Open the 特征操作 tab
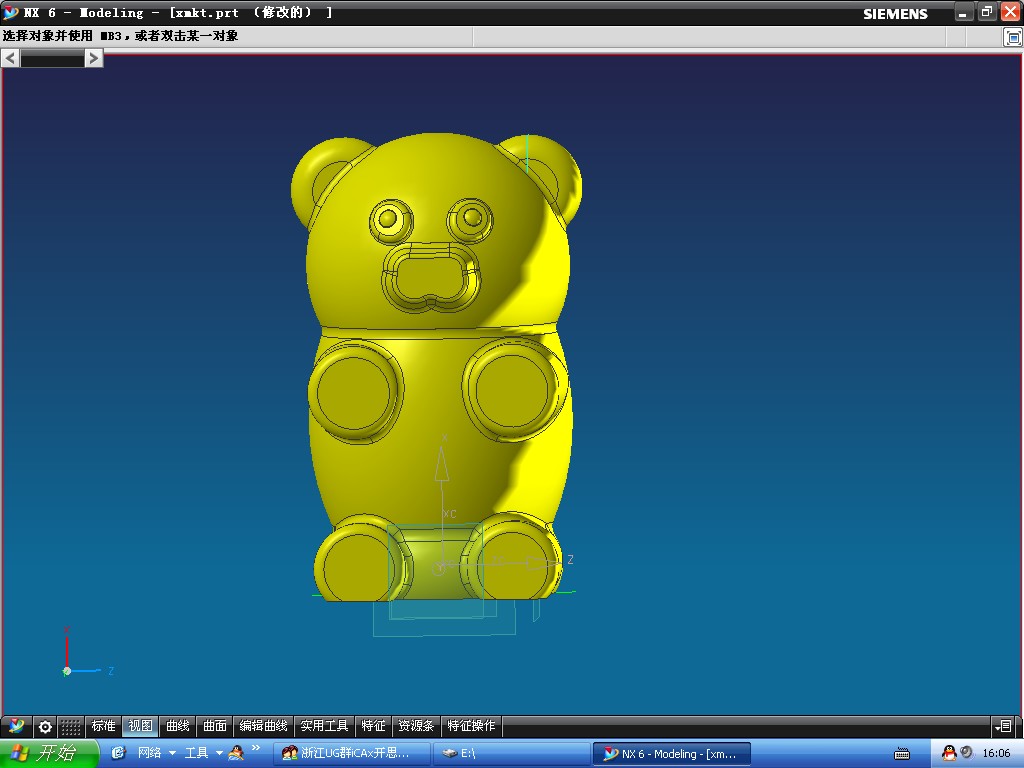The height and width of the screenshot is (768, 1024). tap(472, 726)
